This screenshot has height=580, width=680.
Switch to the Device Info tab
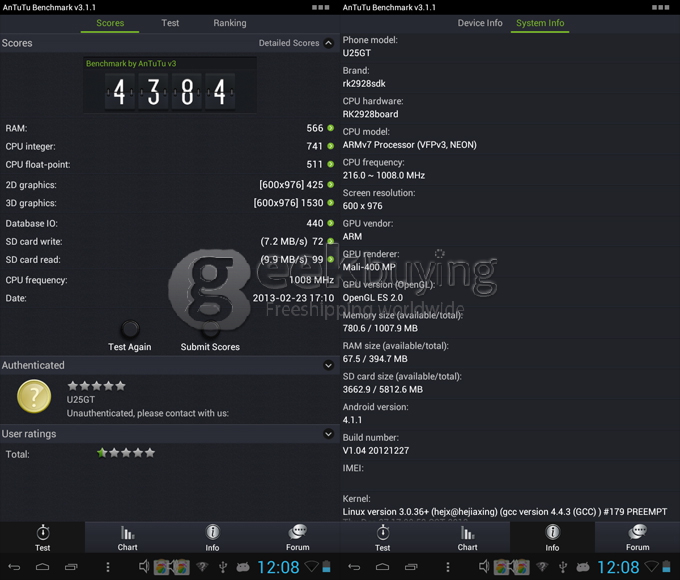pyautogui.click(x=480, y=23)
